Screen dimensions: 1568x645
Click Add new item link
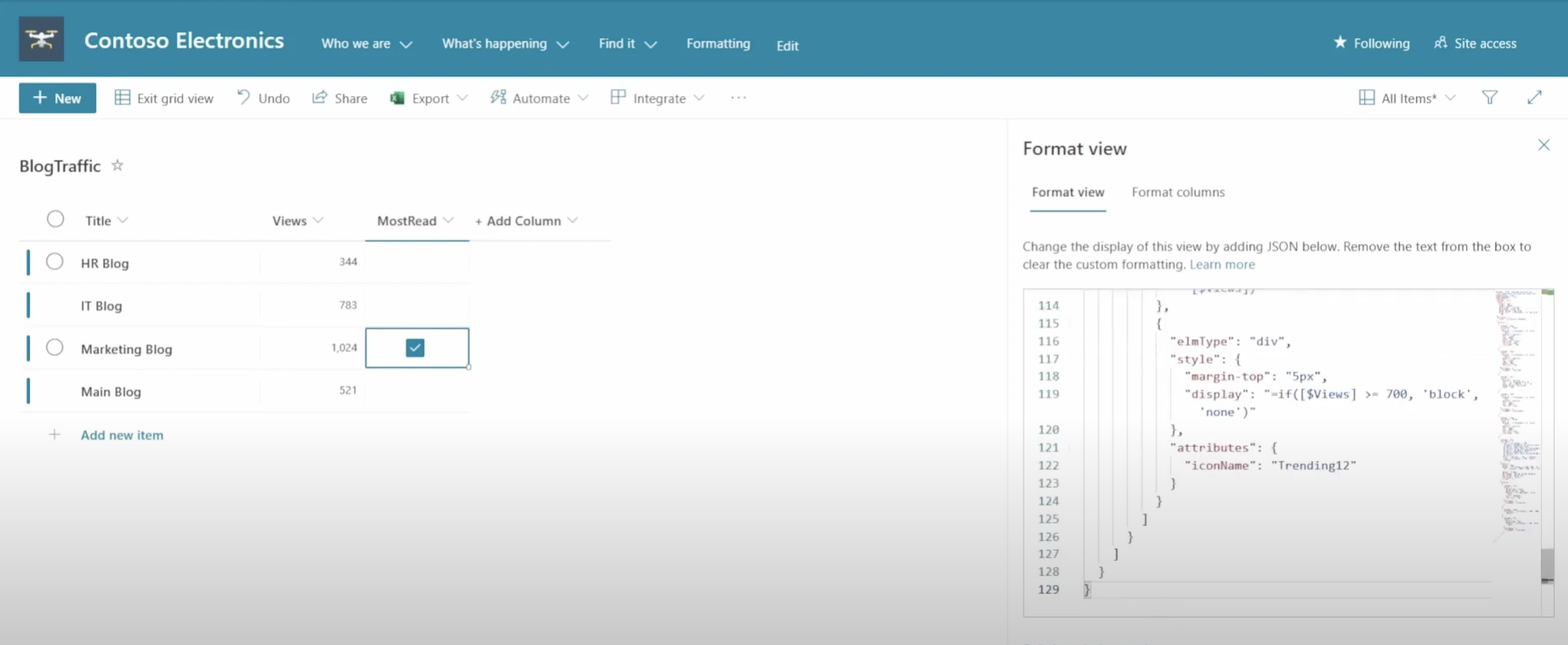click(x=122, y=435)
